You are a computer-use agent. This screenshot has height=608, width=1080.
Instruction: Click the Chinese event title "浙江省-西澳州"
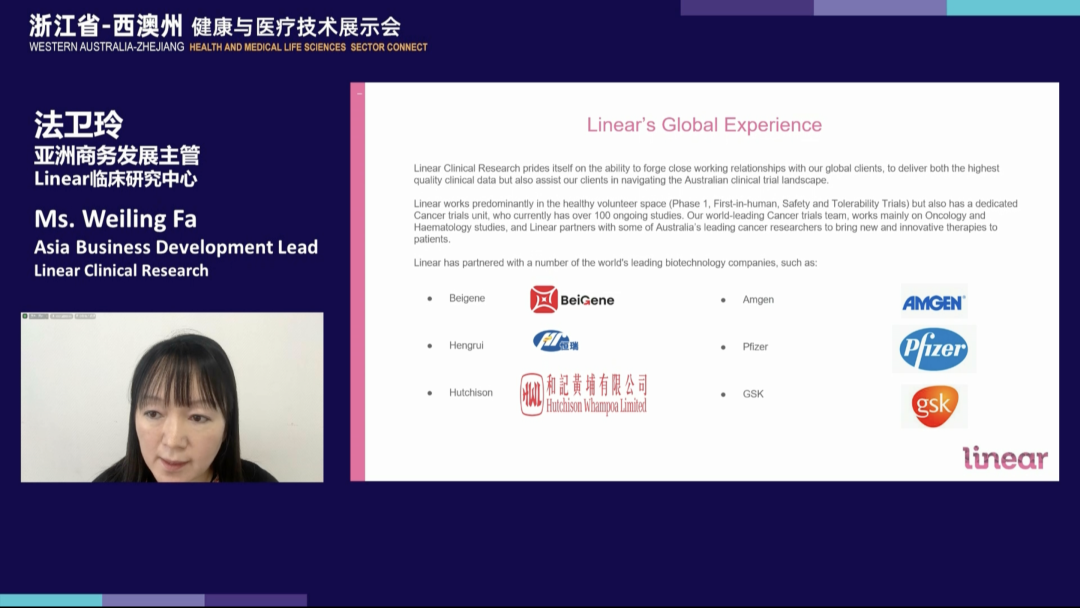106,26
